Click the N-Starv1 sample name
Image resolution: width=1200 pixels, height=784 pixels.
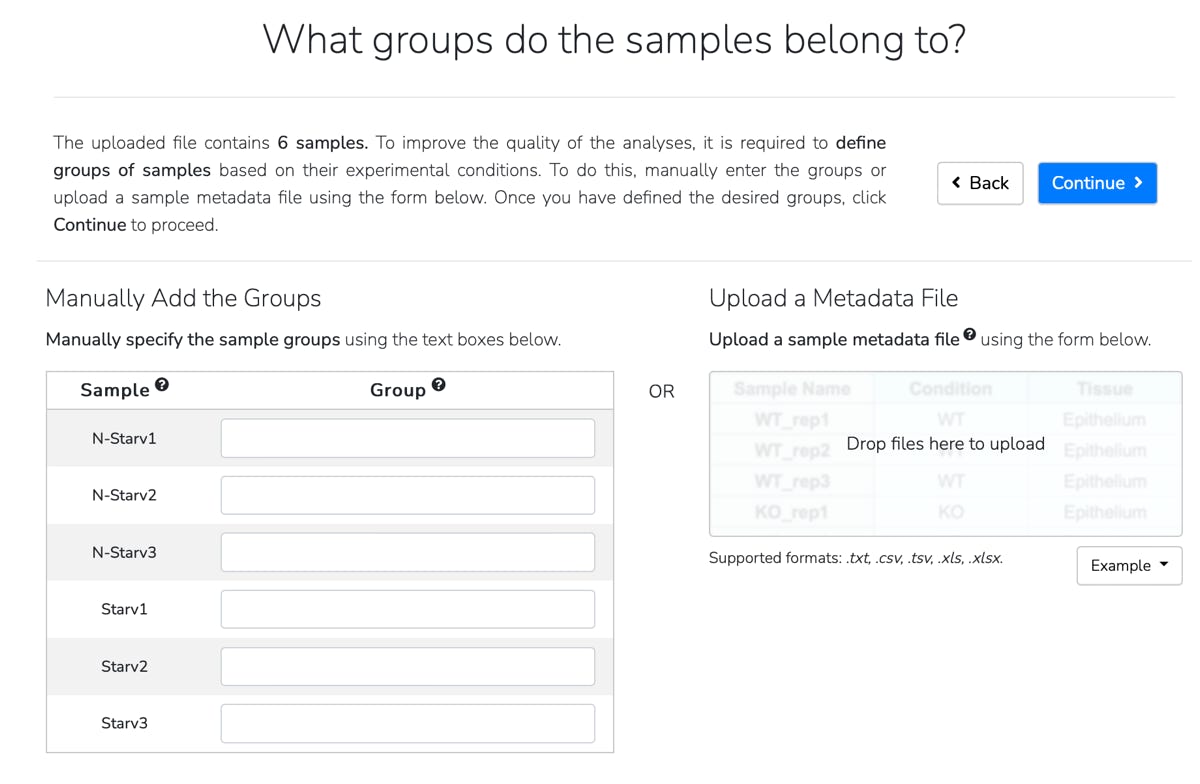(x=124, y=439)
